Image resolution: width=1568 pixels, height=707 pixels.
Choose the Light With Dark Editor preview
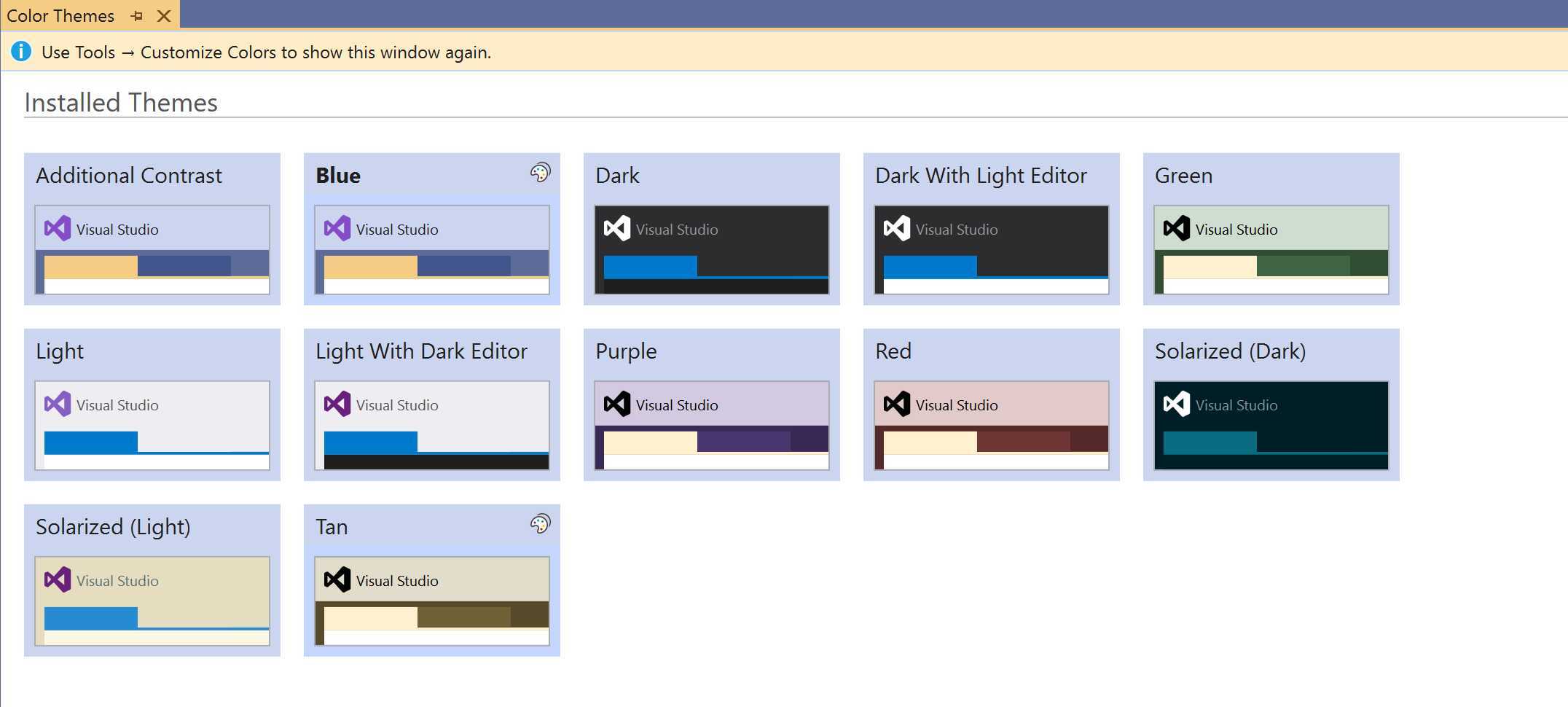[x=432, y=426]
